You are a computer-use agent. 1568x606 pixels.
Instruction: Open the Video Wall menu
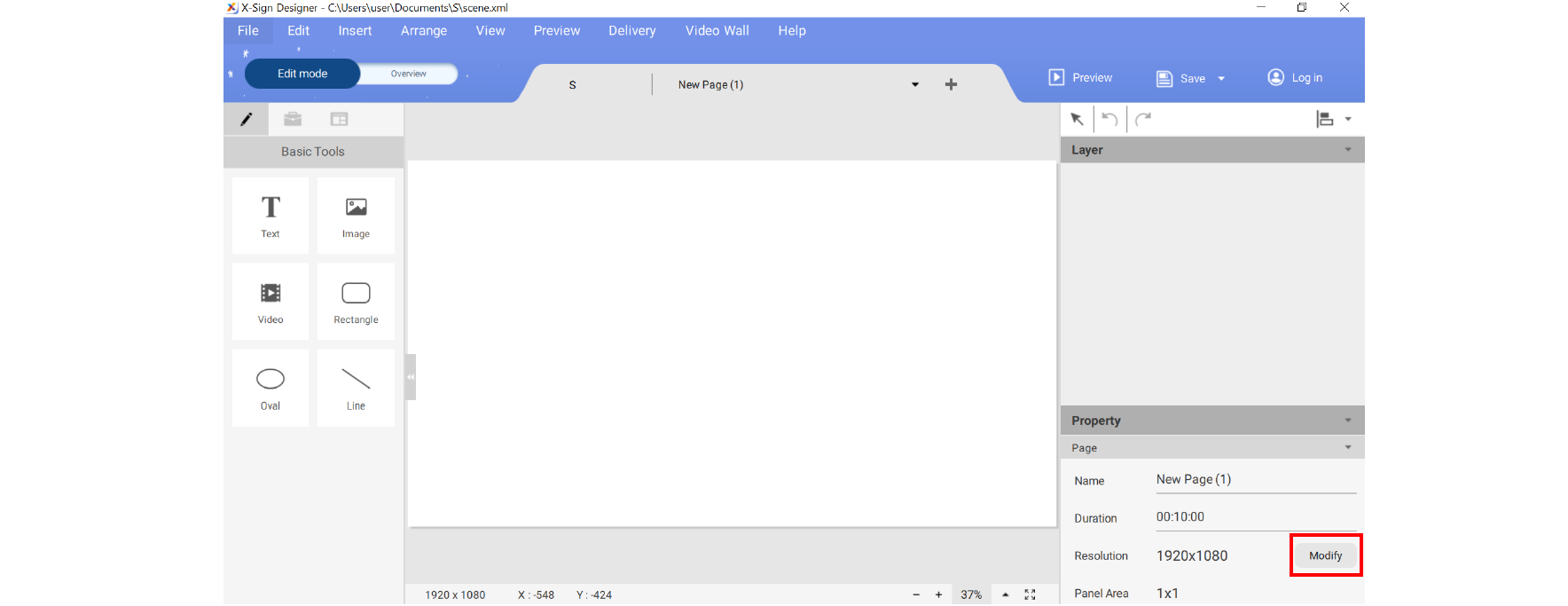717,31
